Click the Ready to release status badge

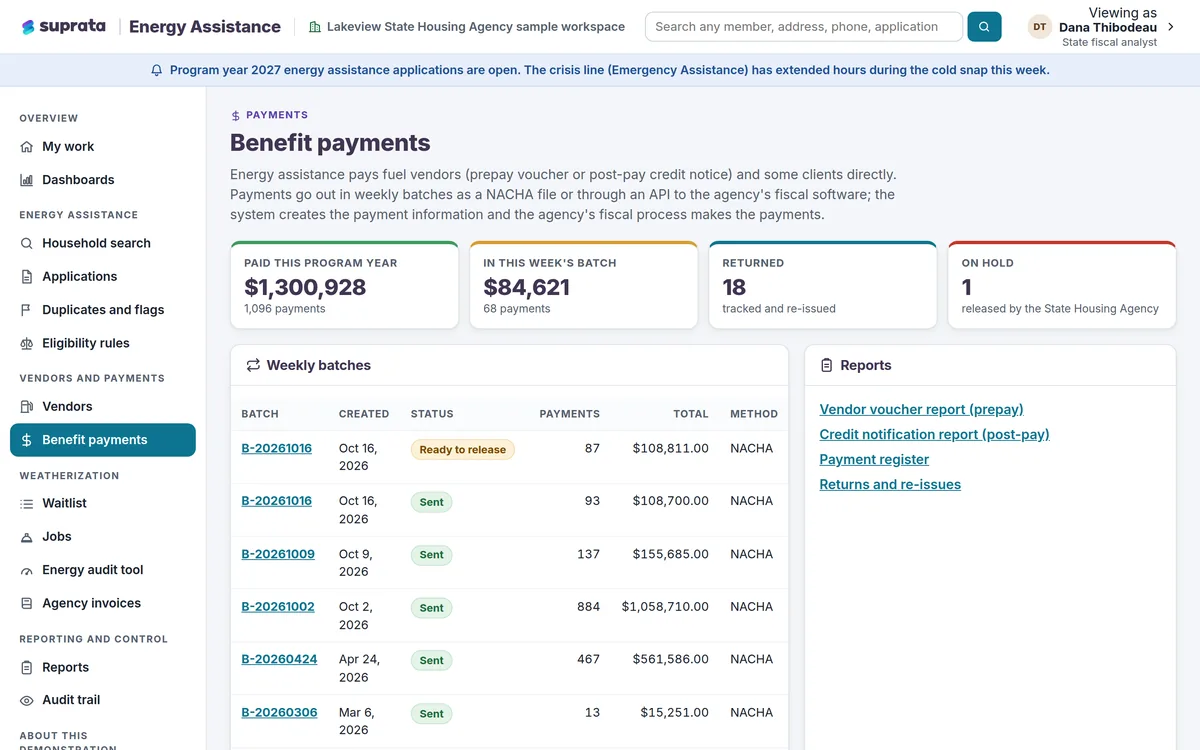pos(463,450)
